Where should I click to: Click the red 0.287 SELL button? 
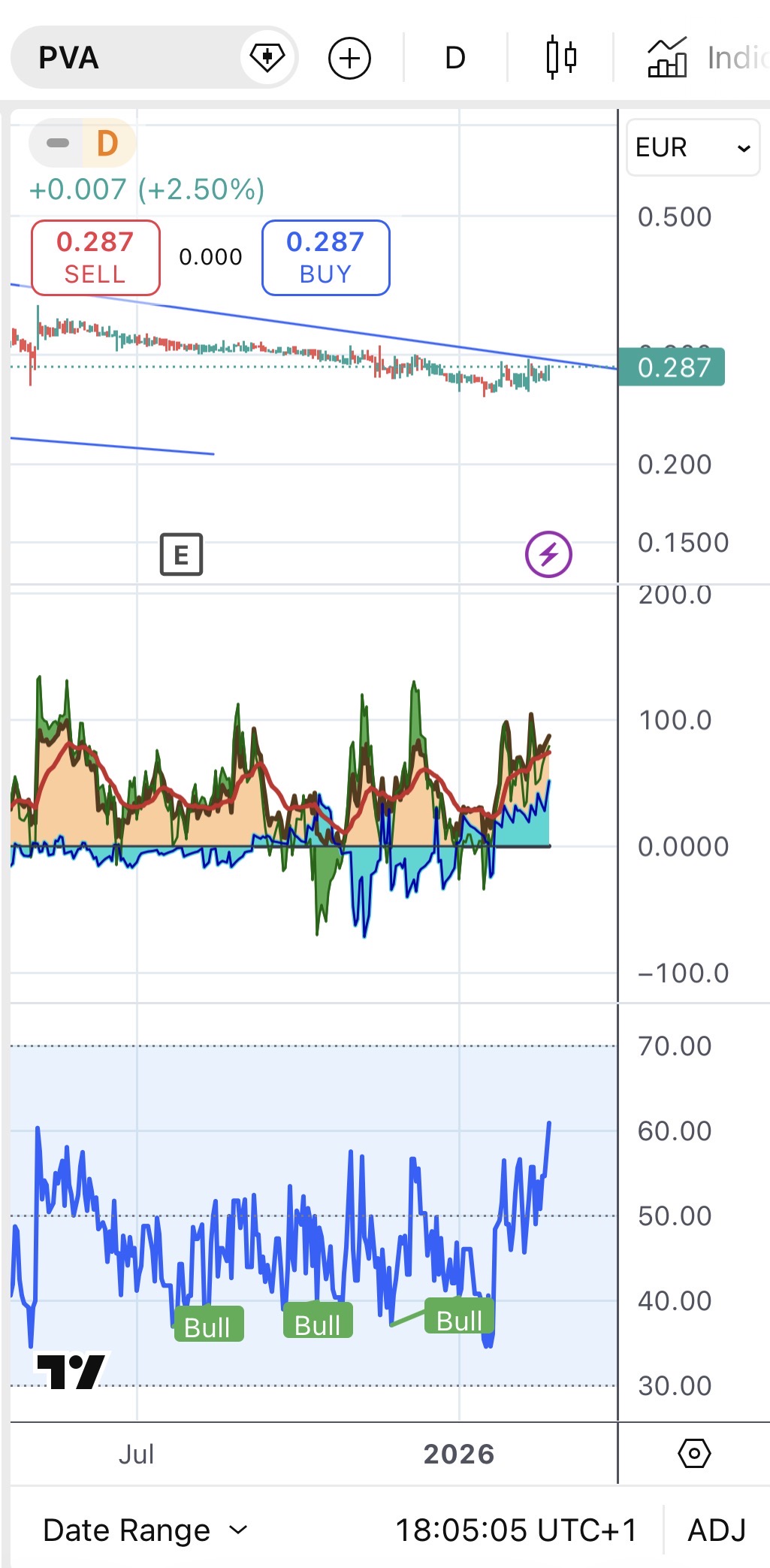pos(95,258)
